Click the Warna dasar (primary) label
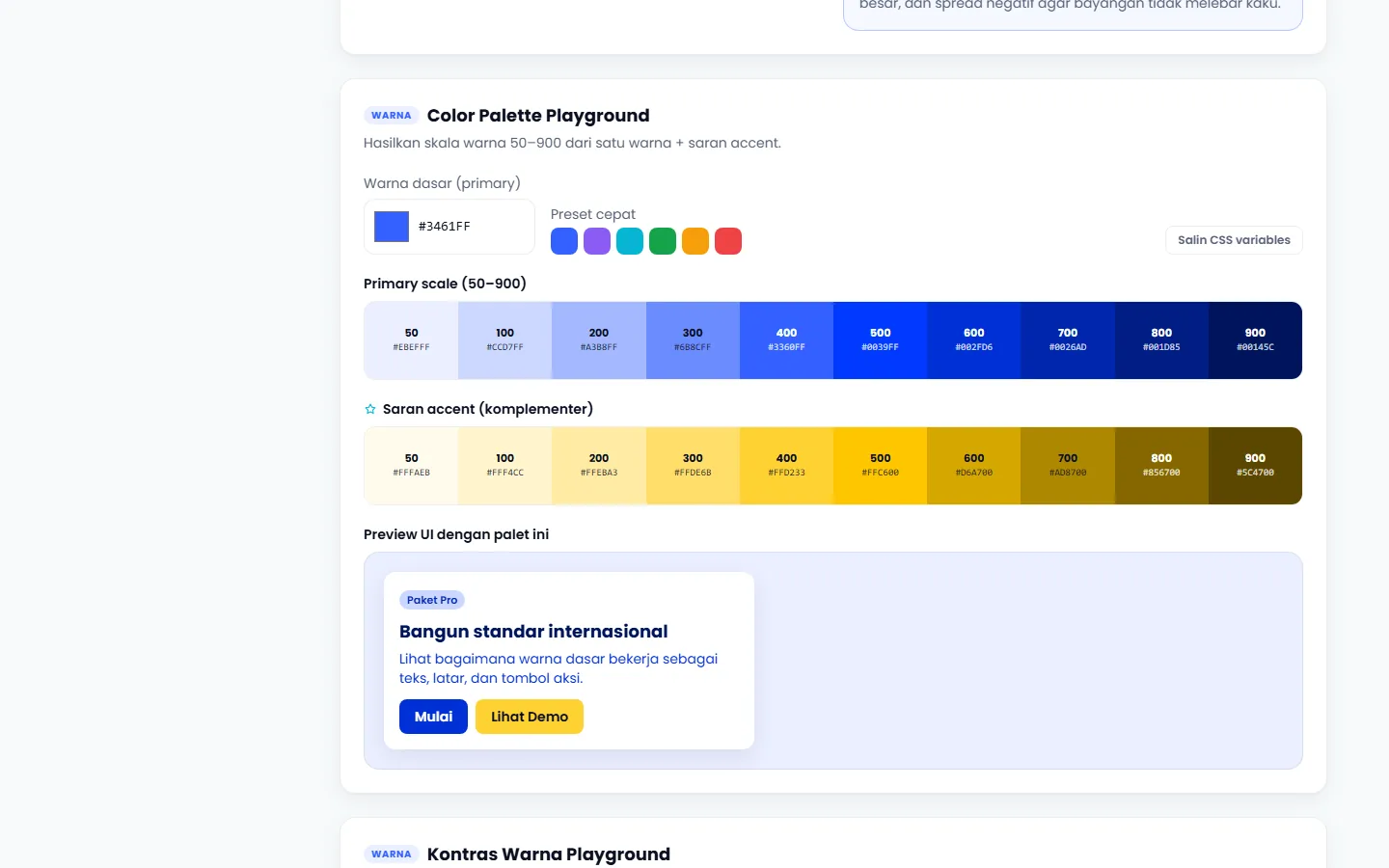Image resolution: width=1389 pixels, height=868 pixels. 442,183
